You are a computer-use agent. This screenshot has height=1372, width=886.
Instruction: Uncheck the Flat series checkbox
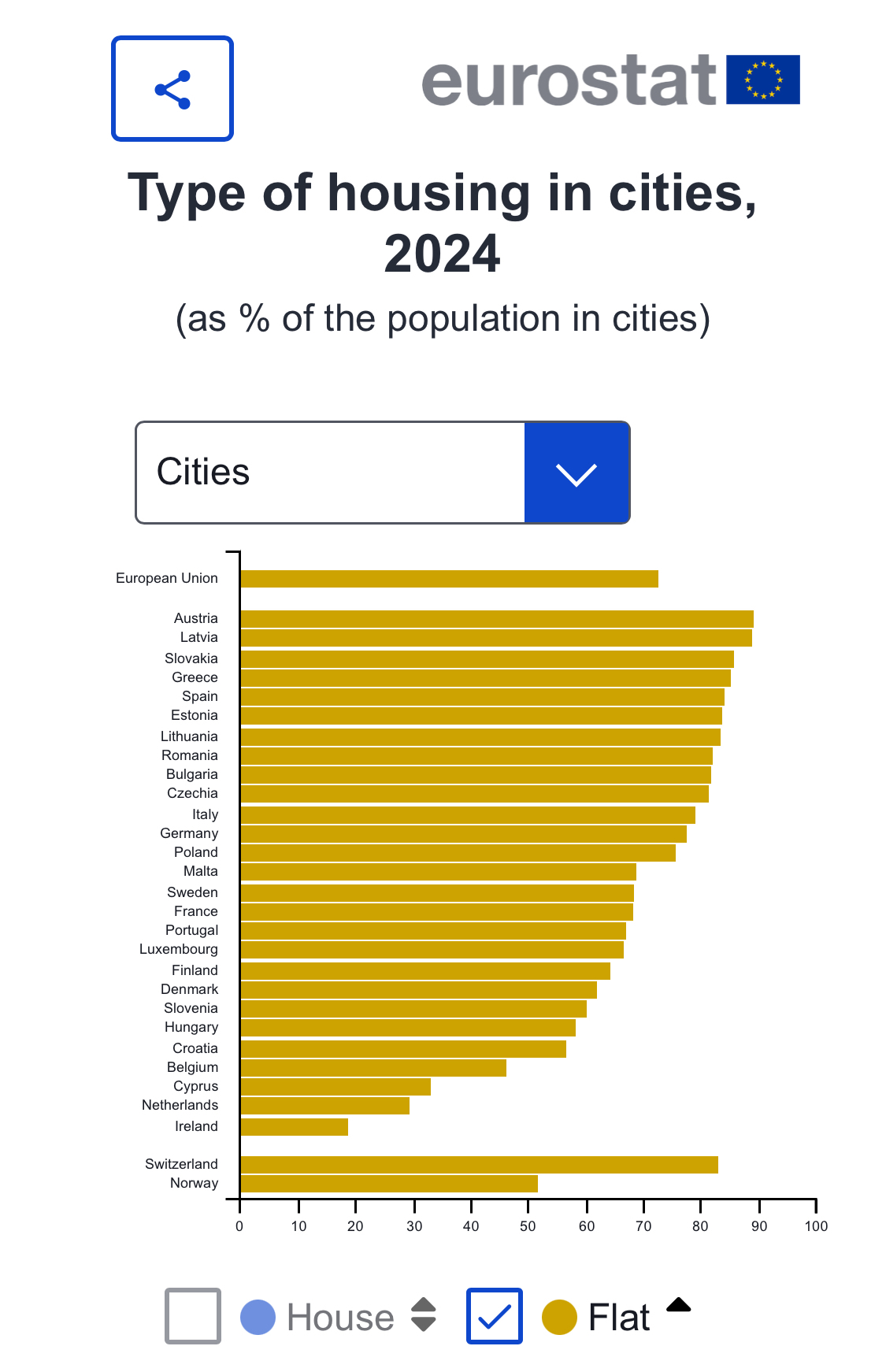pos(494,1315)
